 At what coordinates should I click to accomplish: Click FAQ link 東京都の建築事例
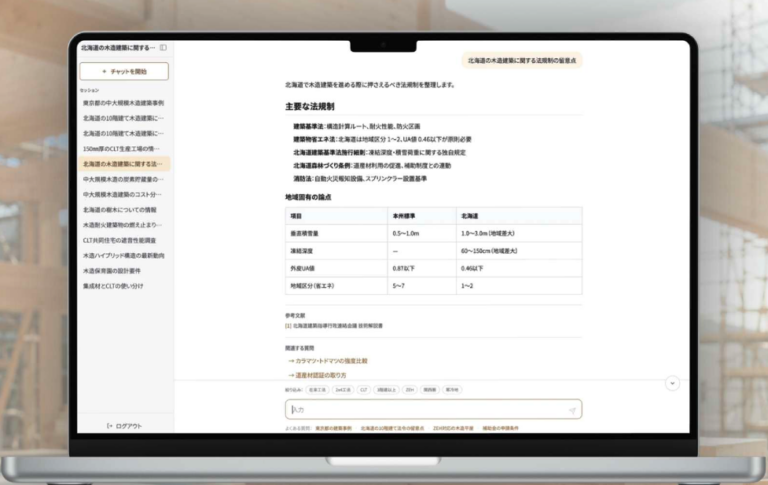click(x=333, y=428)
